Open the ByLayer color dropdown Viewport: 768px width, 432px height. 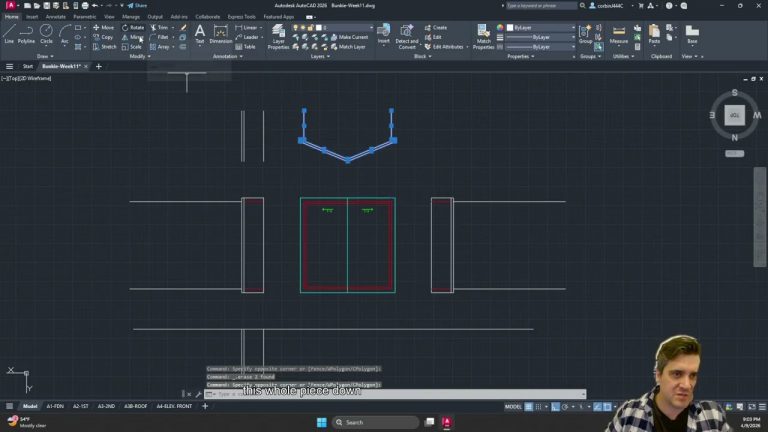pyautogui.click(x=540, y=27)
